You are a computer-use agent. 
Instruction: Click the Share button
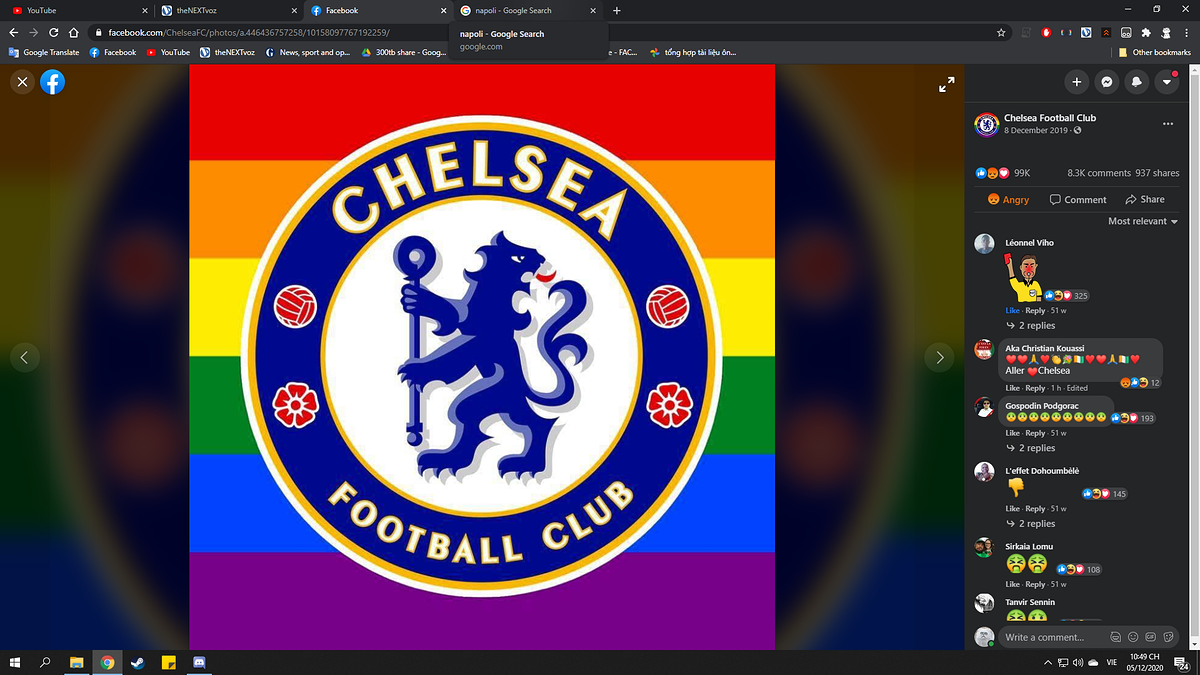(1145, 199)
